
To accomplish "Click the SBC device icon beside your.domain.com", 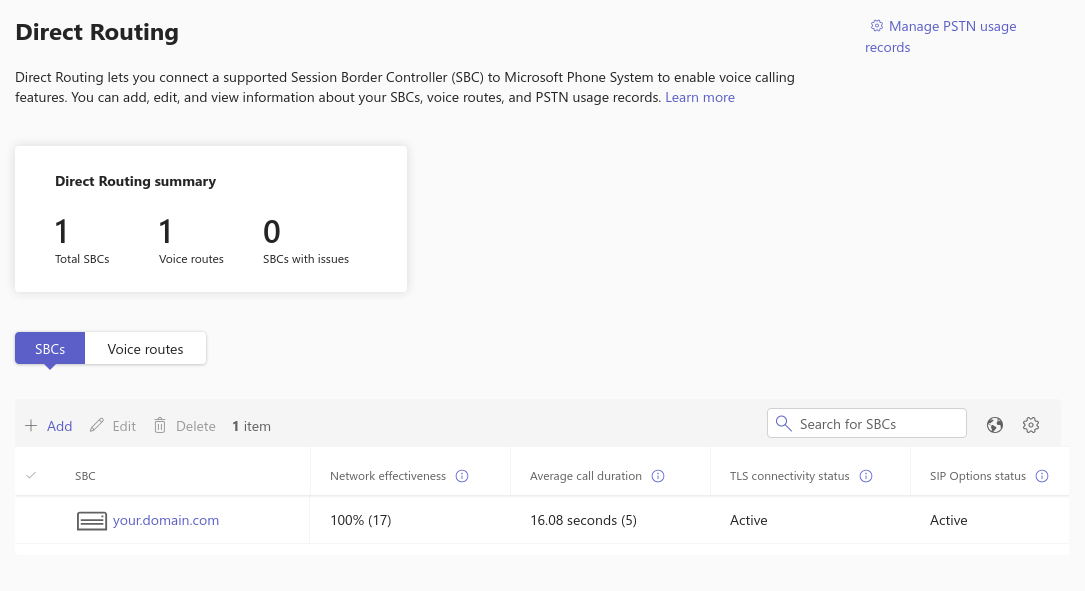I will pos(91,521).
